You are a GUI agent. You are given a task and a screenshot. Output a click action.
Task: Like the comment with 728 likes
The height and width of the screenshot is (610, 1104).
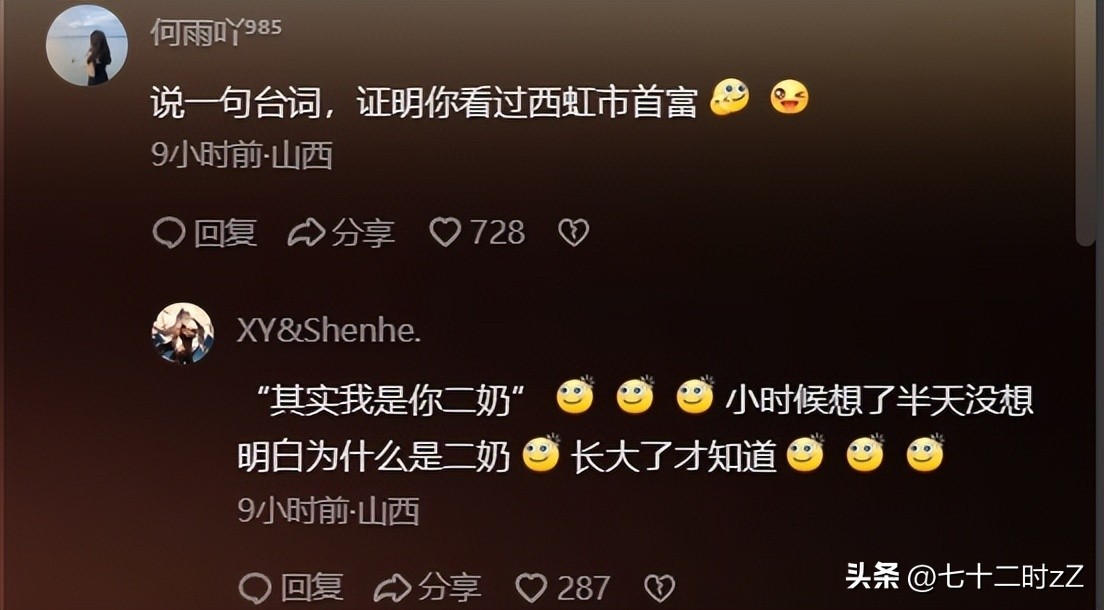[445, 232]
